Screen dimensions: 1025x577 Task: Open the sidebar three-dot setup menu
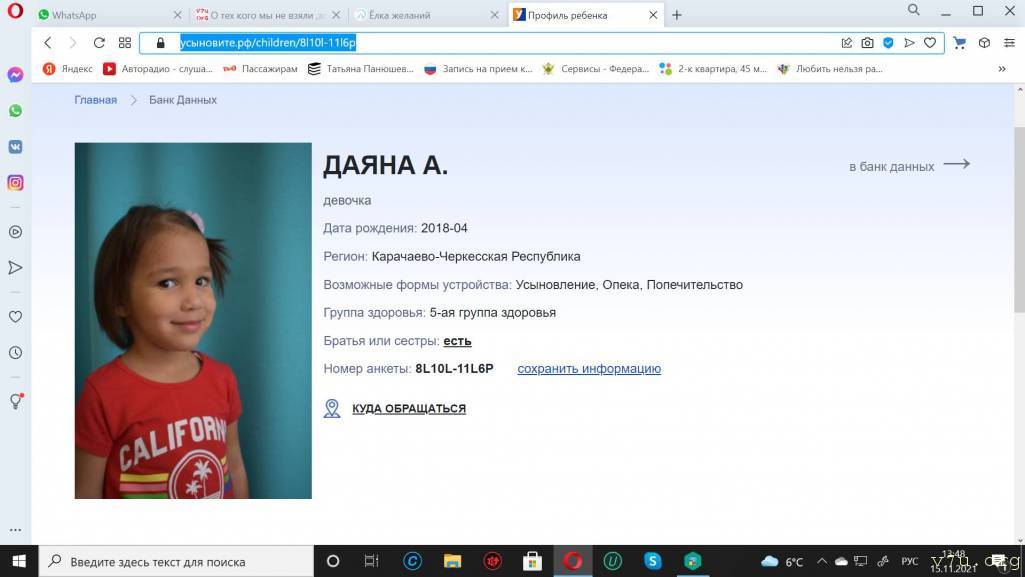click(x=15, y=530)
